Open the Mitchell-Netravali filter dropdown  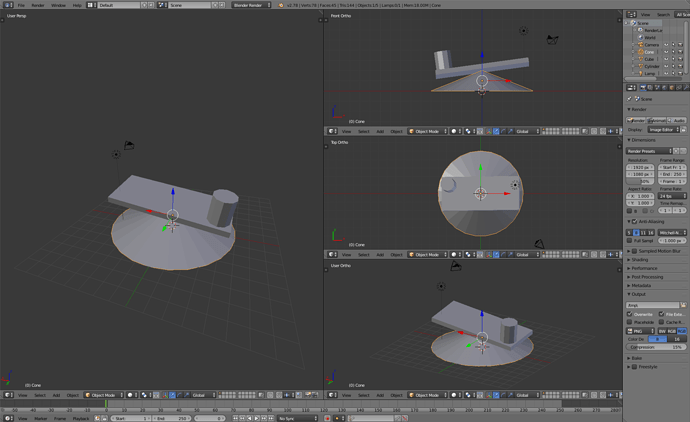pos(672,232)
